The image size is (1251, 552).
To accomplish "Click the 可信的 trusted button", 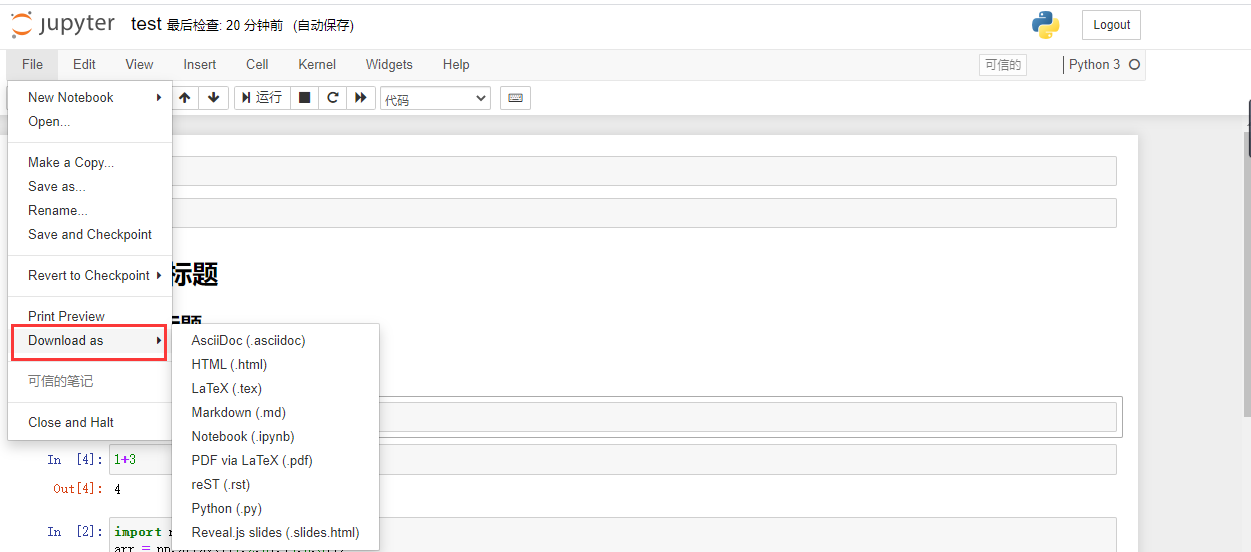I will point(1003,65).
